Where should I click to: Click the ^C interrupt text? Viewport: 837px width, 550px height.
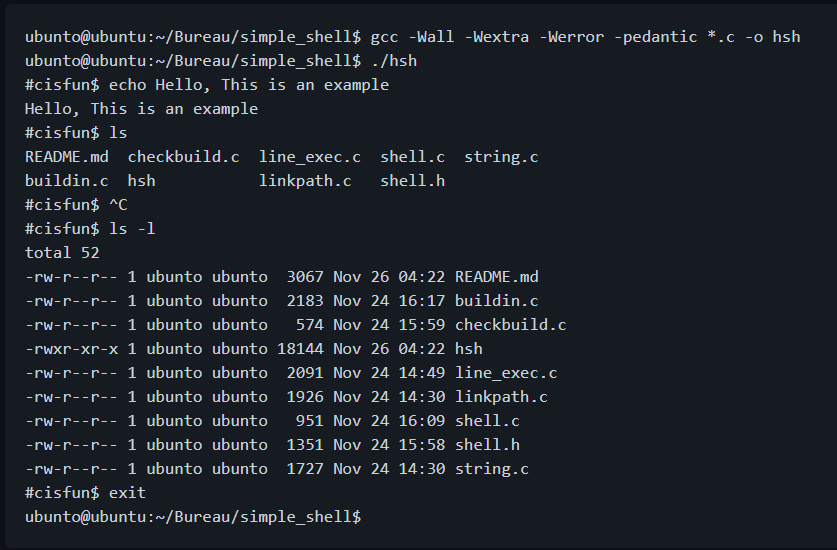pyautogui.click(x=118, y=205)
